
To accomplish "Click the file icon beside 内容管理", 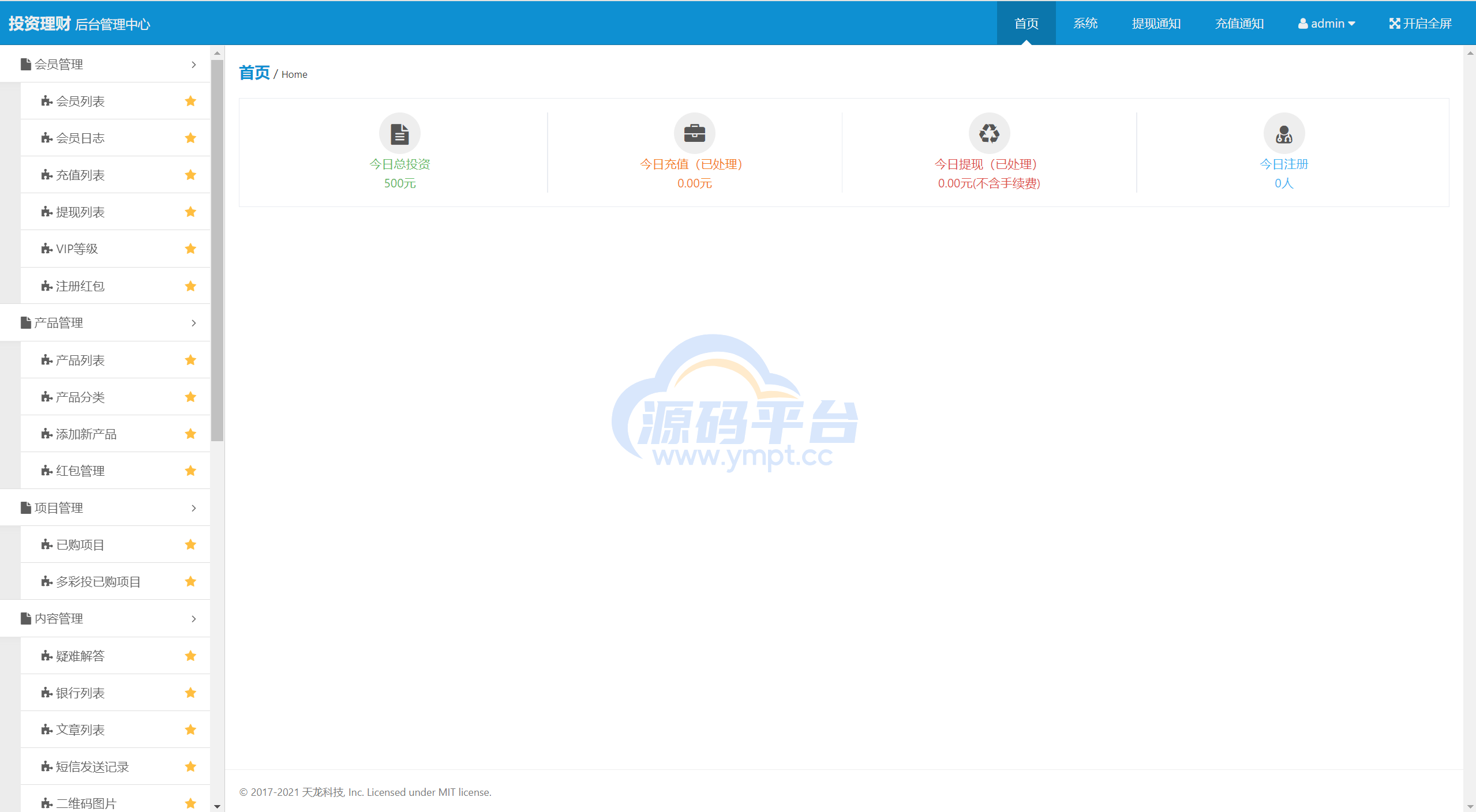I will pyautogui.click(x=26, y=618).
